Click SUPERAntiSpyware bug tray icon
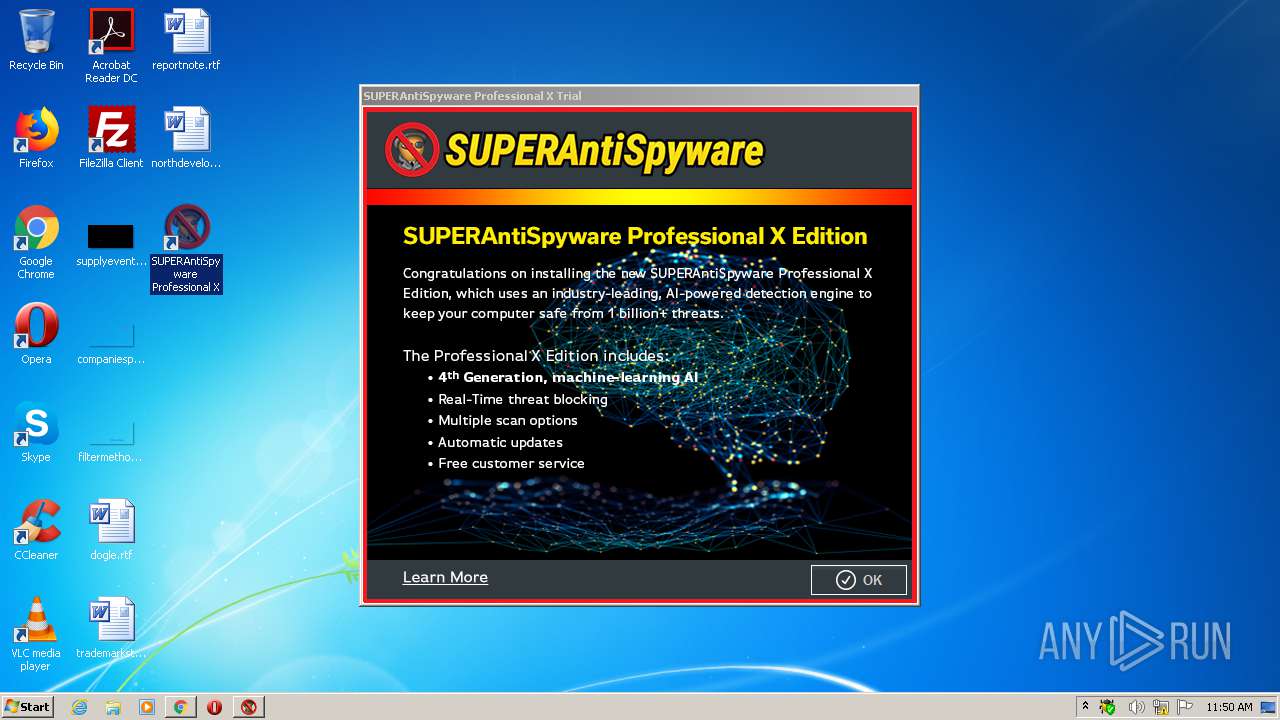This screenshot has width=1280, height=720. pos(1108,707)
